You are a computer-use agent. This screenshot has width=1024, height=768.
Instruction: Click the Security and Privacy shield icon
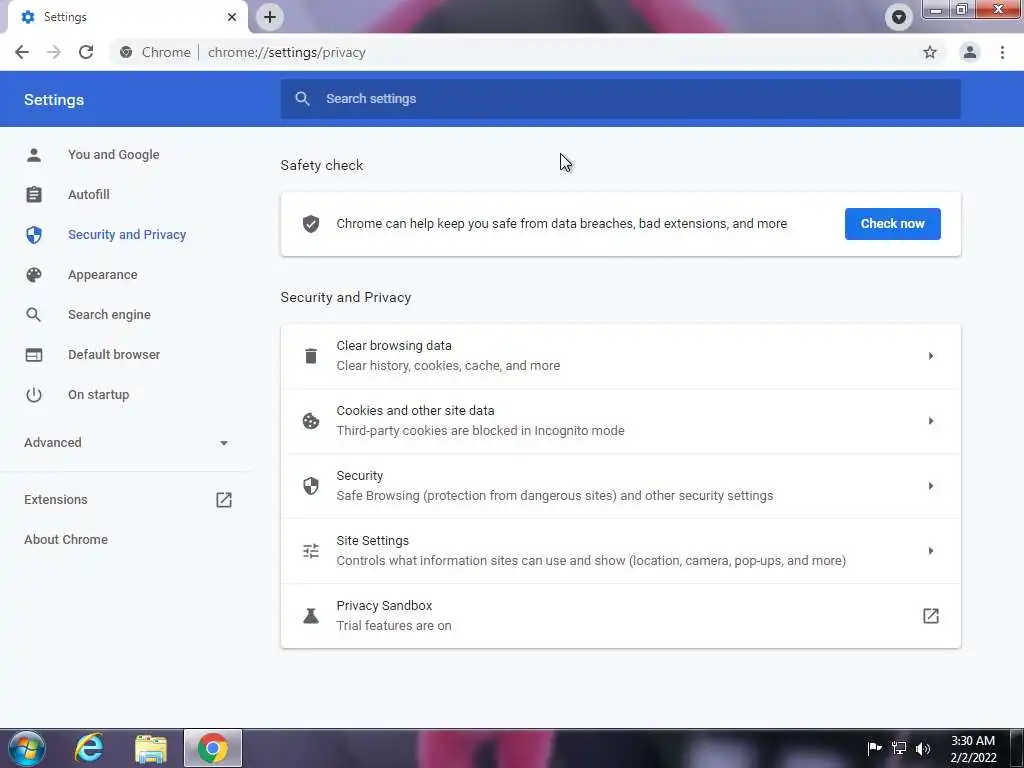(34, 234)
